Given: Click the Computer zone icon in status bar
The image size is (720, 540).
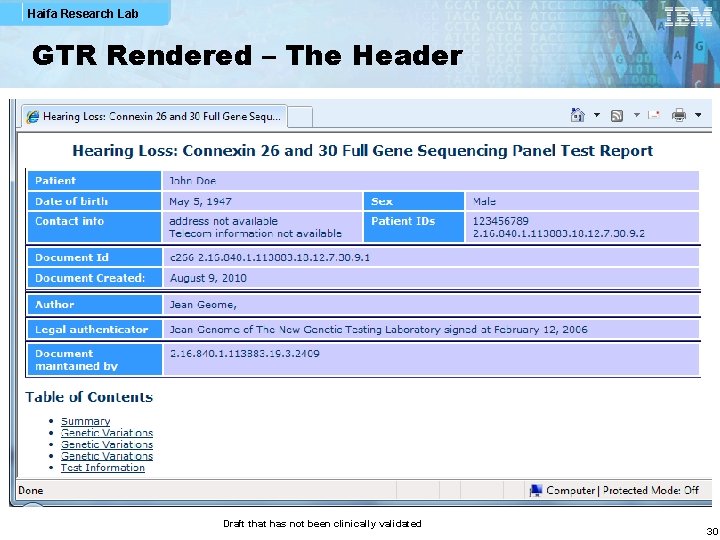Looking at the screenshot, I should coord(535,490).
